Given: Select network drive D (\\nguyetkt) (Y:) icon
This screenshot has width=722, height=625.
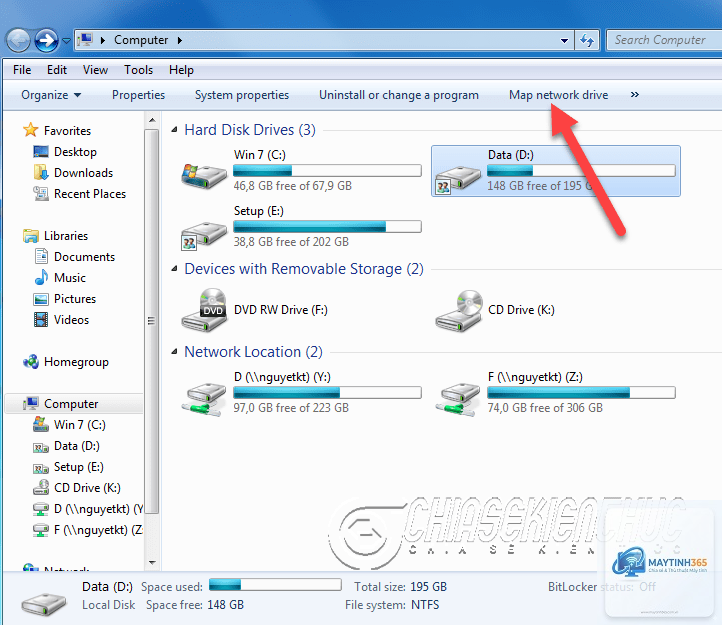Looking at the screenshot, I should (205, 399).
